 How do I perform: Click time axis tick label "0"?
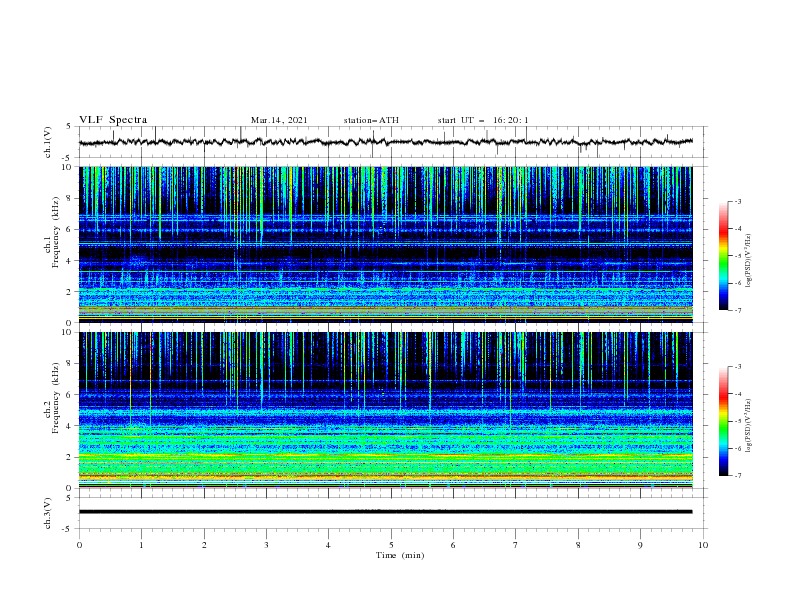click(79, 545)
